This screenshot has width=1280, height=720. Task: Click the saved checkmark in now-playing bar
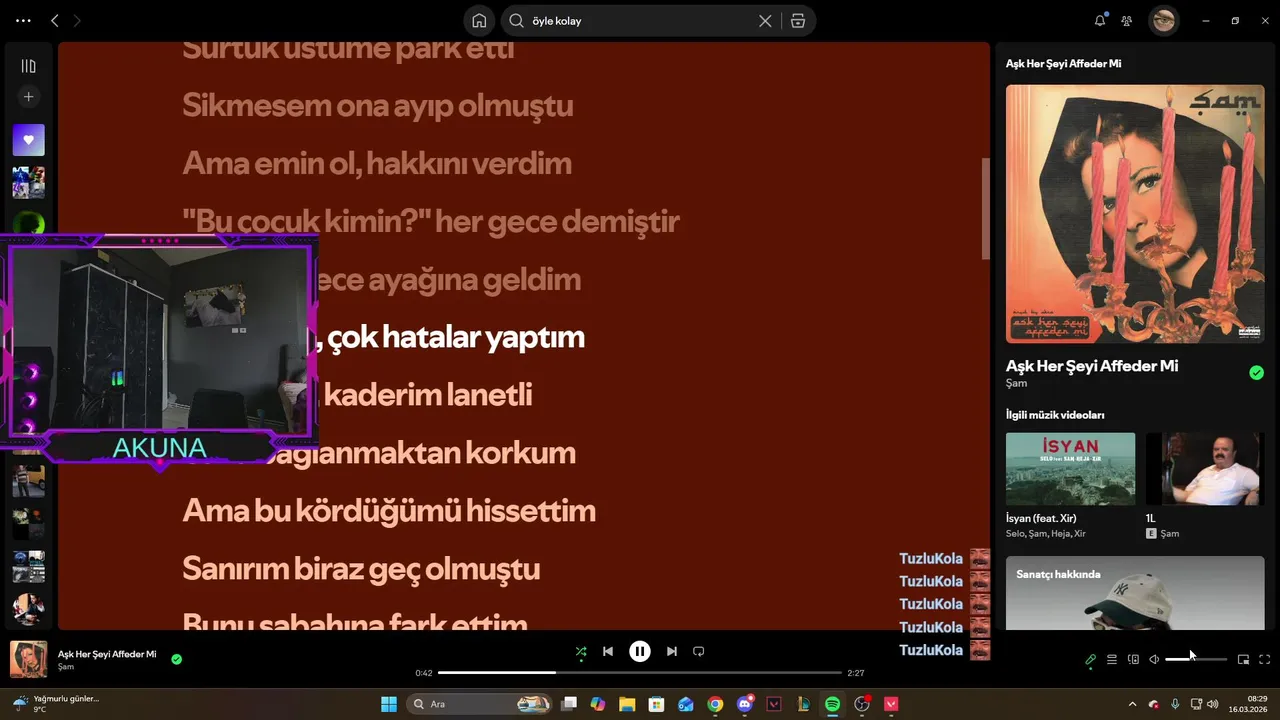[177, 659]
